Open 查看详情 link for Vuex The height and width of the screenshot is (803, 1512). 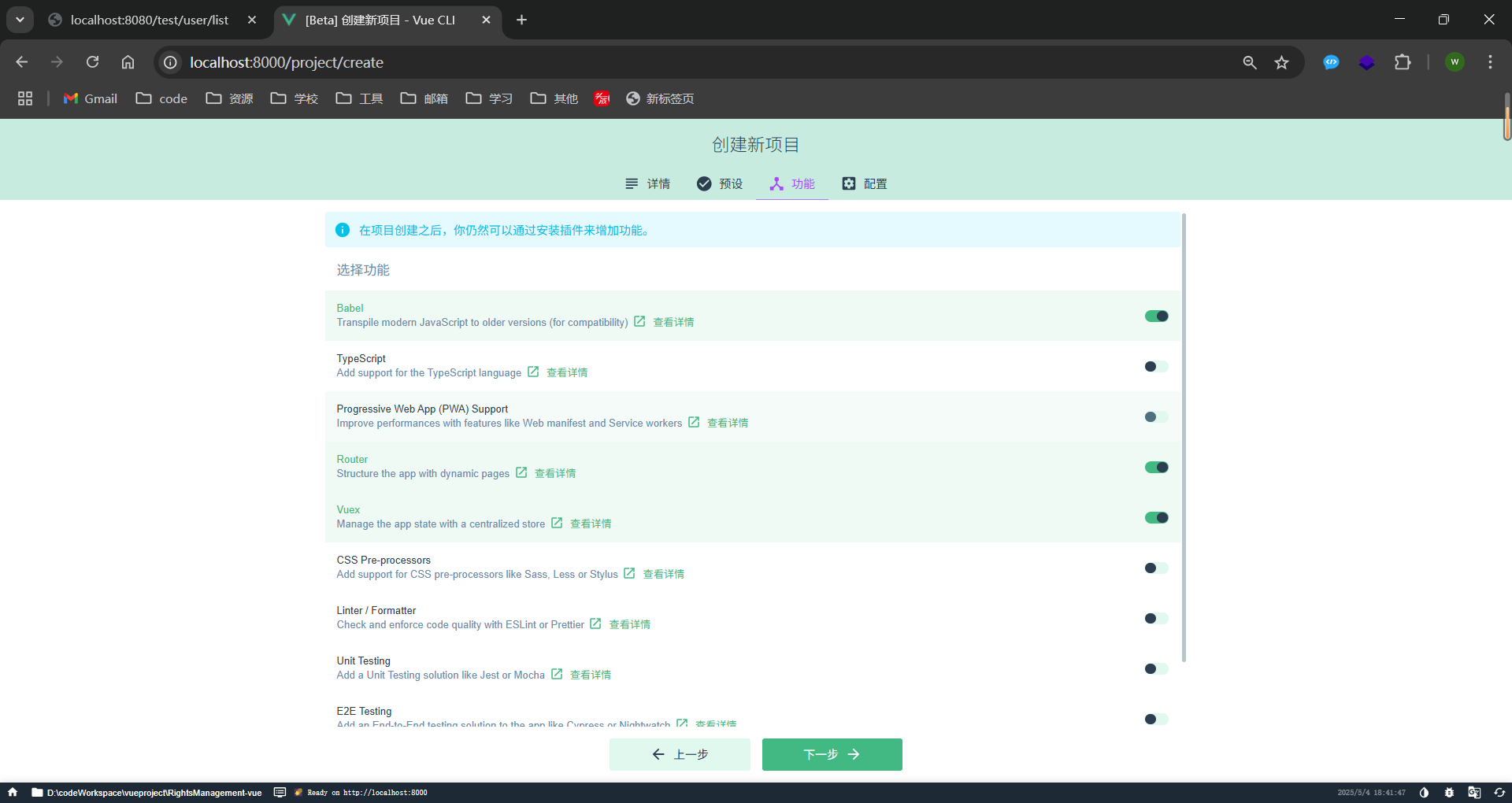point(591,524)
